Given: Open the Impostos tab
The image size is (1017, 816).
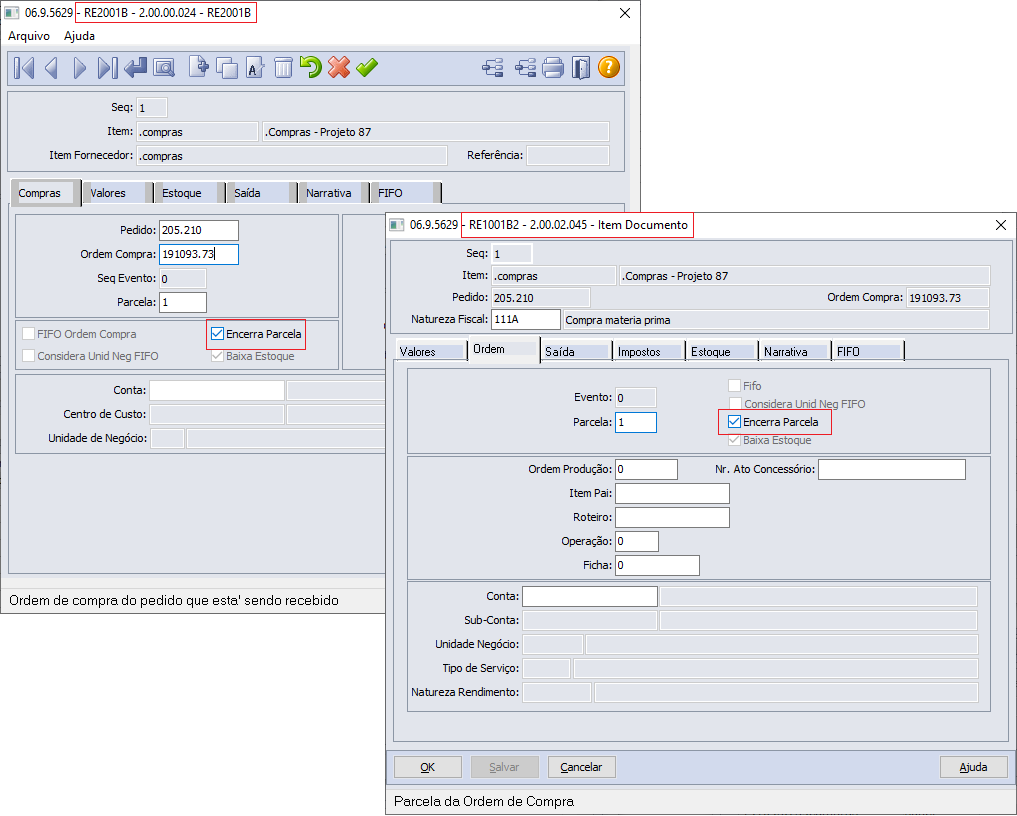Looking at the screenshot, I should point(647,352).
